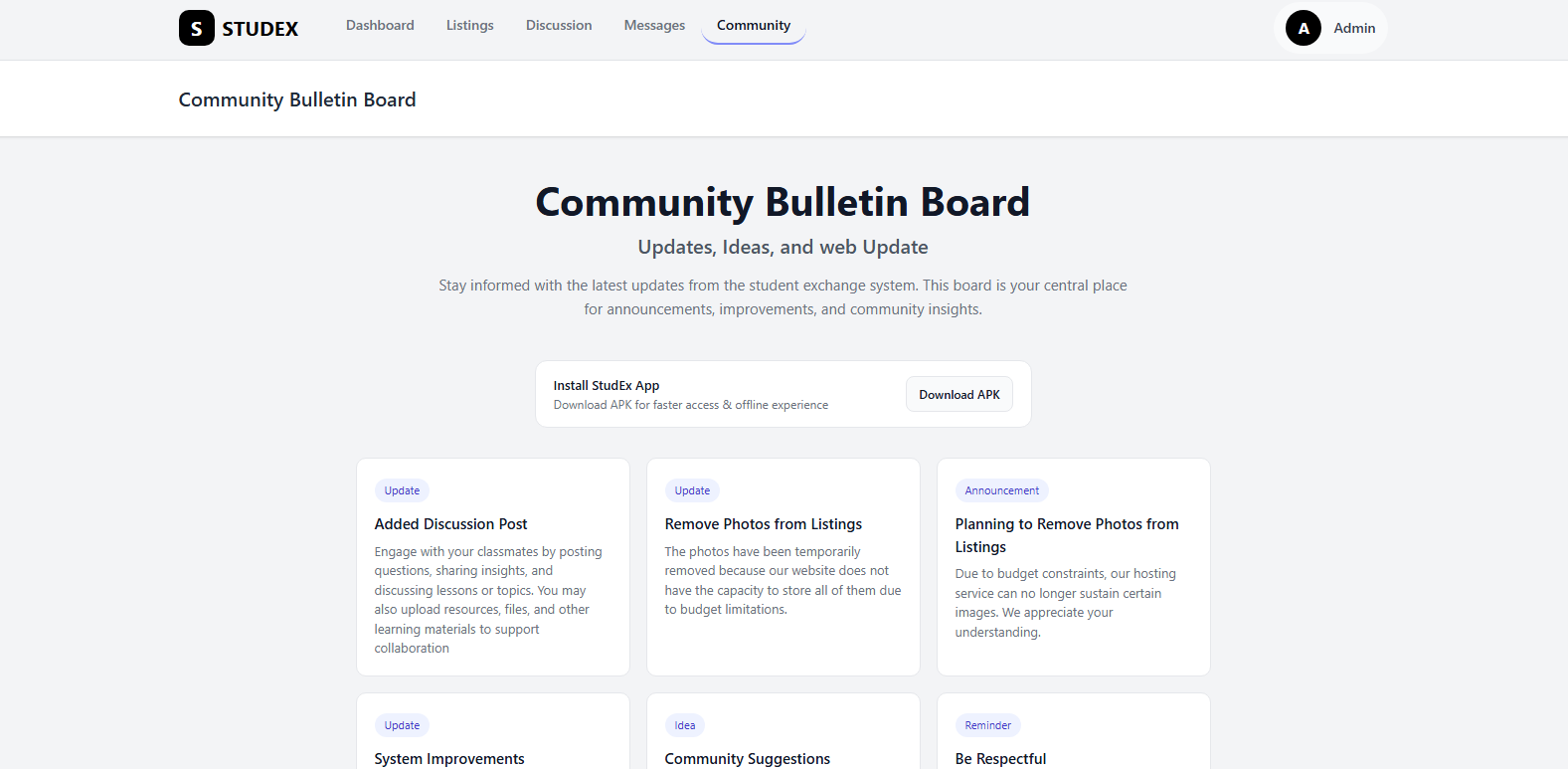Viewport: 1568px width, 769px height.
Task: Open the Added Discussion Post title
Action: point(450,524)
